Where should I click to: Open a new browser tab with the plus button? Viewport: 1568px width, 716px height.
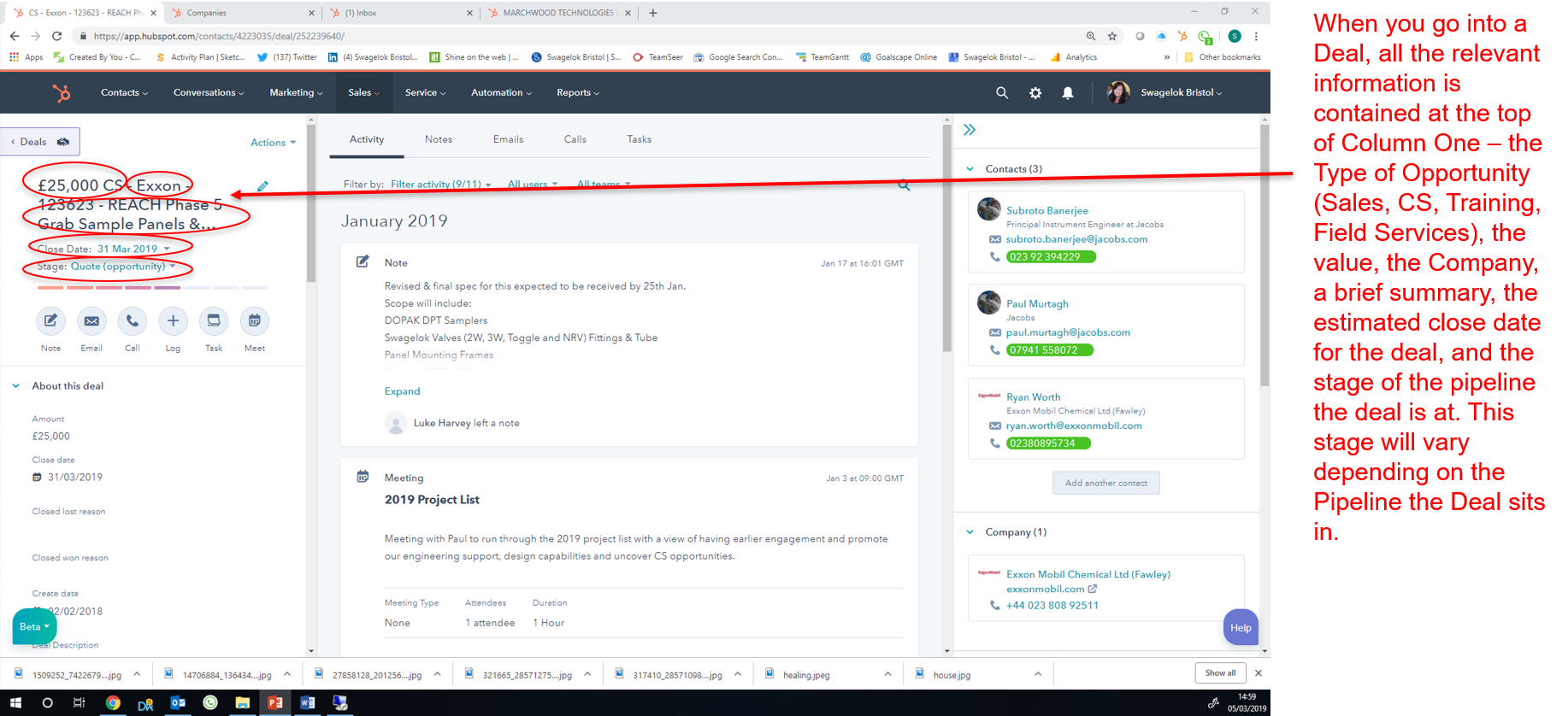(653, 13)
